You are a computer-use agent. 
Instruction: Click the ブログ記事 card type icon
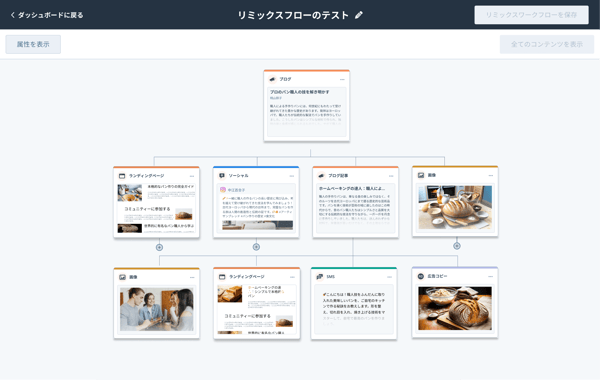[321, 176]
